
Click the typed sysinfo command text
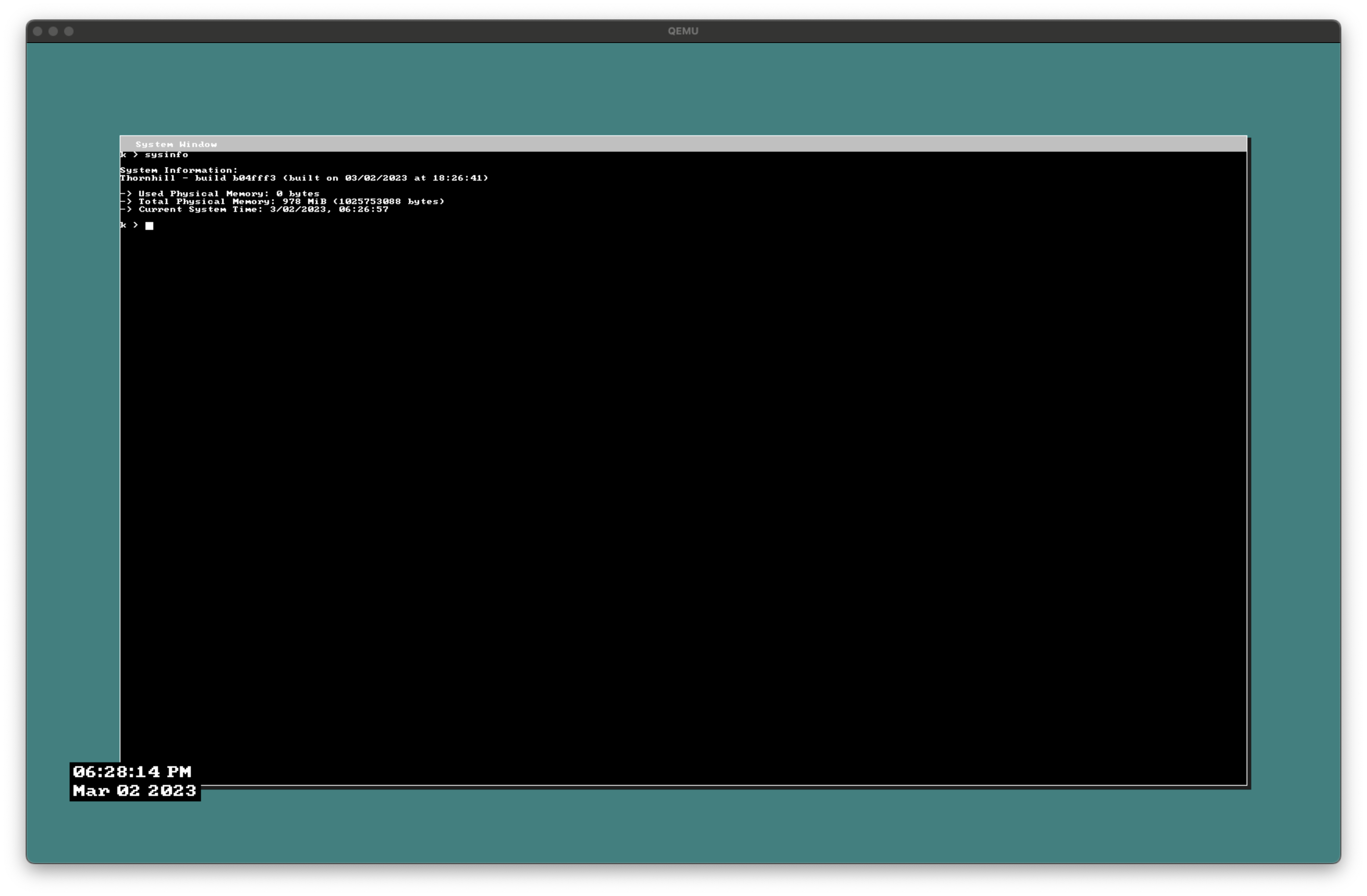coord(167,154)
